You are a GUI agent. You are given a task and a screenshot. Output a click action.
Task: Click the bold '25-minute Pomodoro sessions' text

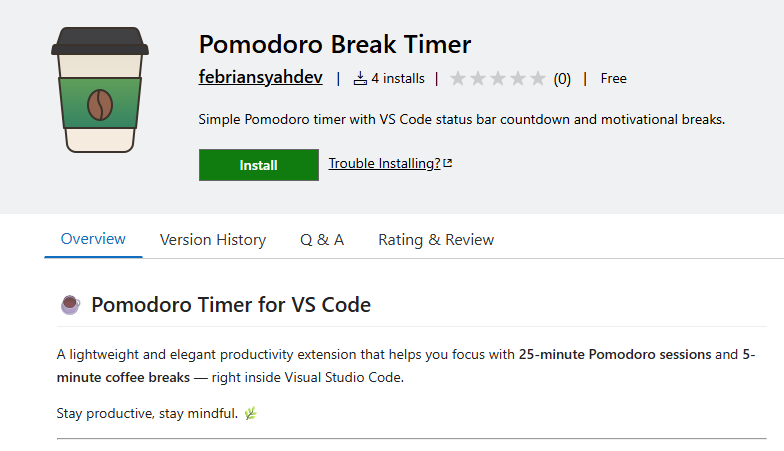615,354
